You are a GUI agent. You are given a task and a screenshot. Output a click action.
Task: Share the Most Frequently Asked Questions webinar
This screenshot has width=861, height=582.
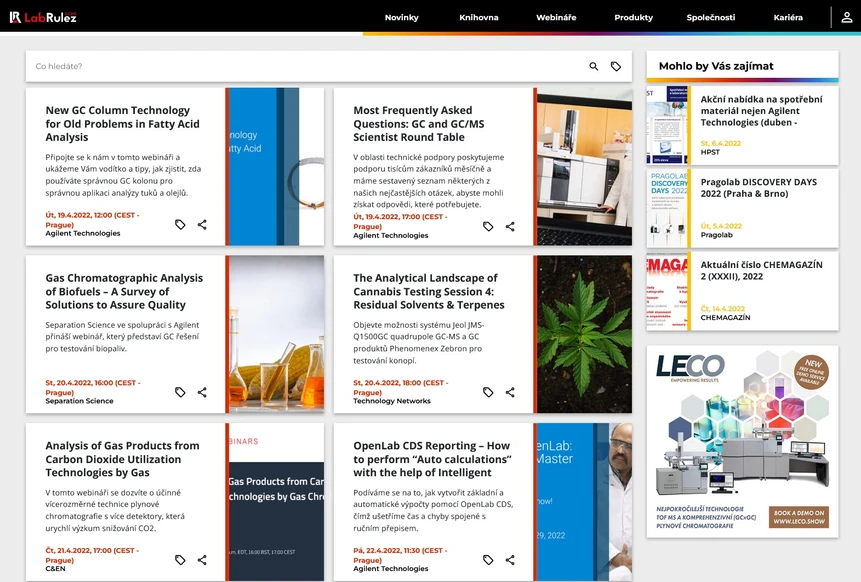[x=510, y=227]
